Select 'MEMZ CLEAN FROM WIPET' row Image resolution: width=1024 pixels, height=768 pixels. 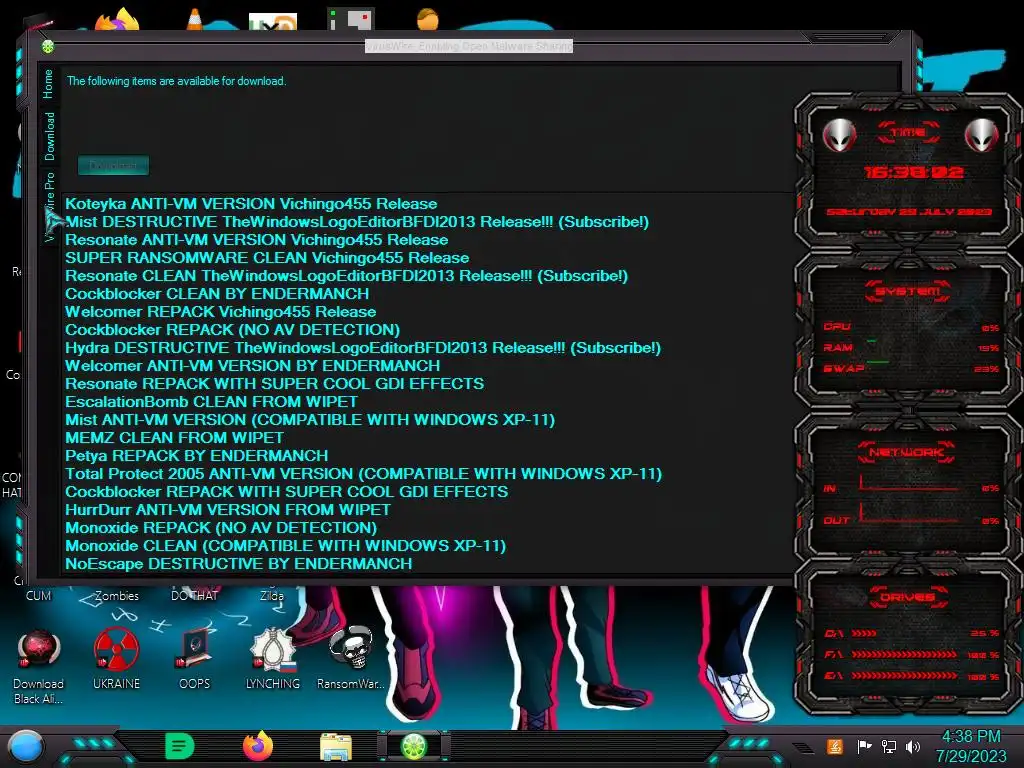174,438
